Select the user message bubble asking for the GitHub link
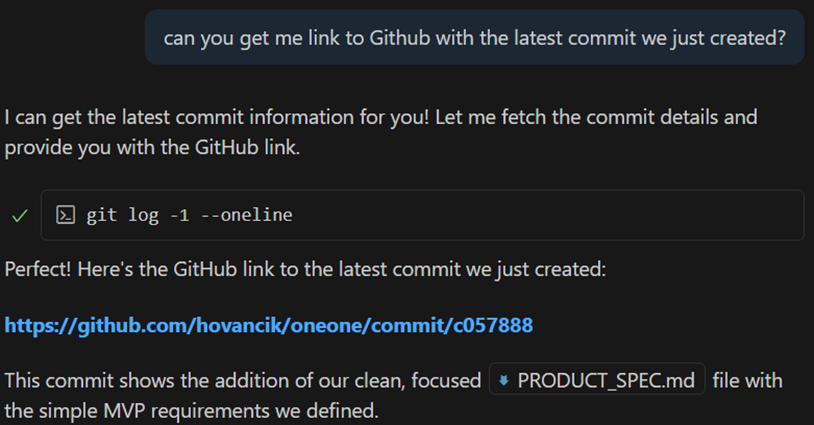The height and width of the screenshot is (425, 814). pos(474,38)
